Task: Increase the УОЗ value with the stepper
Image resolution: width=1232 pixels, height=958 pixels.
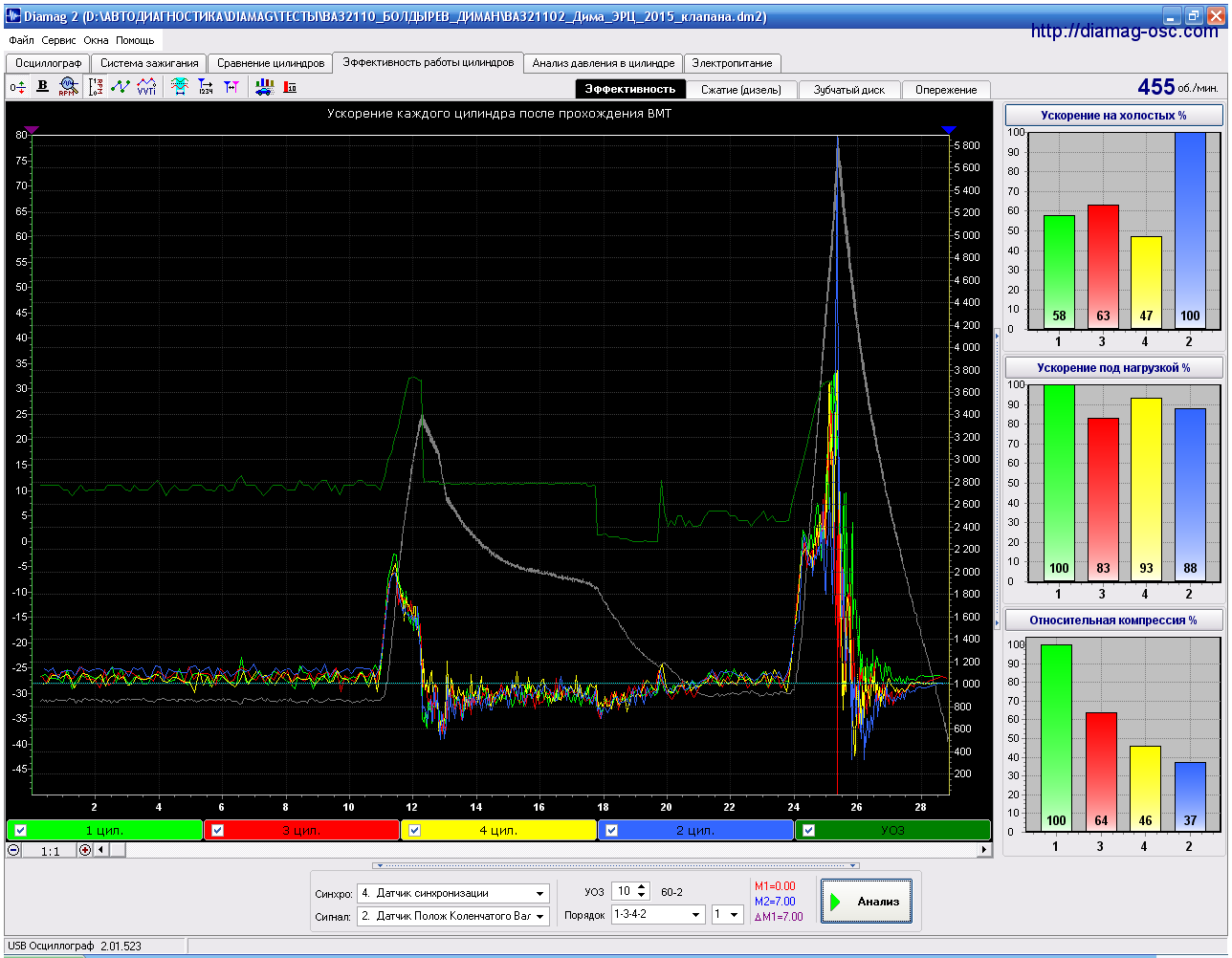Action: click(642, 886)
